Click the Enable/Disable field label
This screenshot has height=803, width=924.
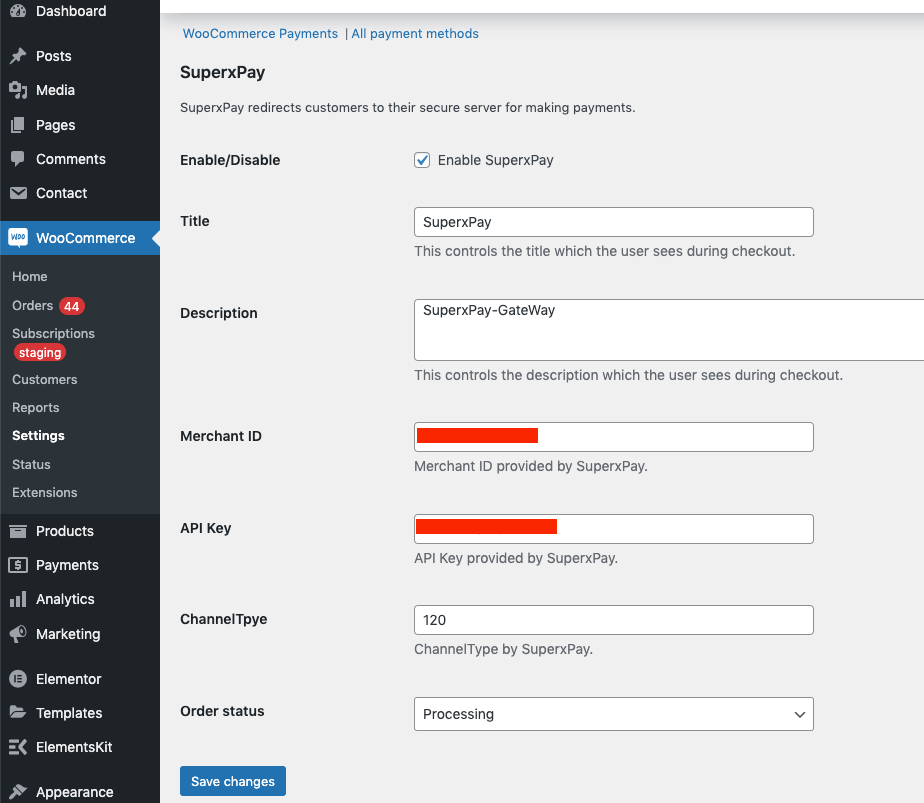click(x=230, y=160)
